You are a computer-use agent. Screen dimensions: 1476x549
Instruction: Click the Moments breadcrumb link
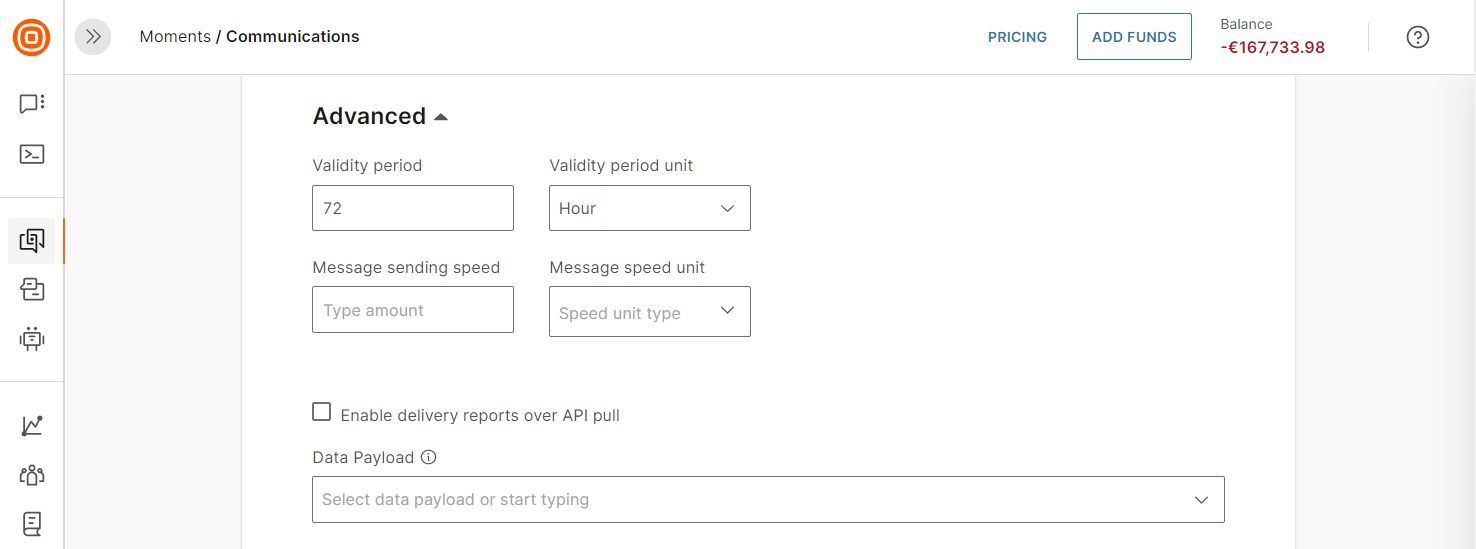pos(175,36)
